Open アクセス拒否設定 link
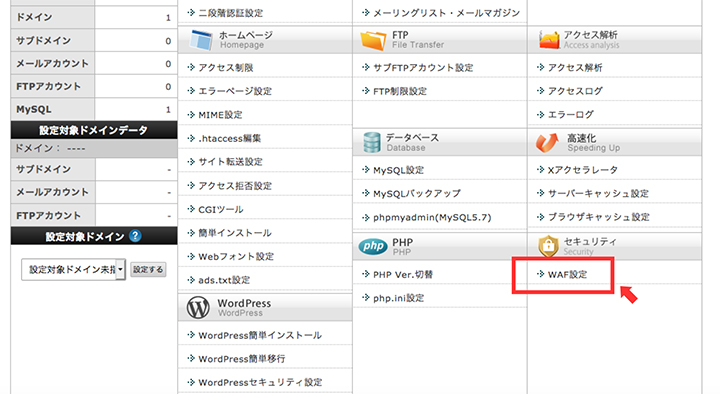The width and height of the screenshot is (720, 394). coord(235,186)
